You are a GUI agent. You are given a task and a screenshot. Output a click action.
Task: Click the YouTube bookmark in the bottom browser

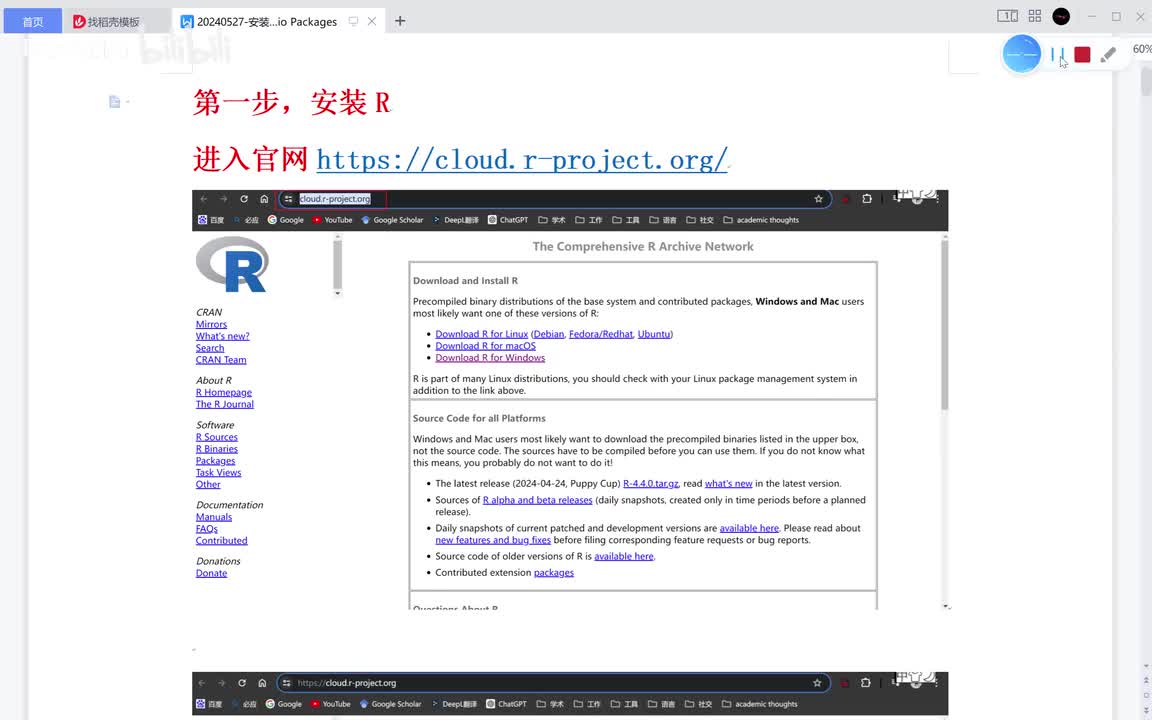click(330, 704)
